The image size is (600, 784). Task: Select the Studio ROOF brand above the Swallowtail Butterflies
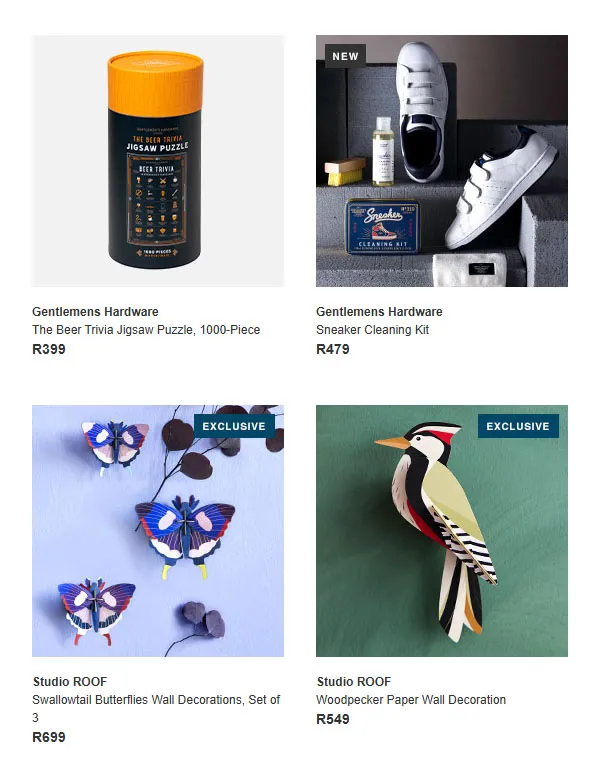tap(70, 682)
